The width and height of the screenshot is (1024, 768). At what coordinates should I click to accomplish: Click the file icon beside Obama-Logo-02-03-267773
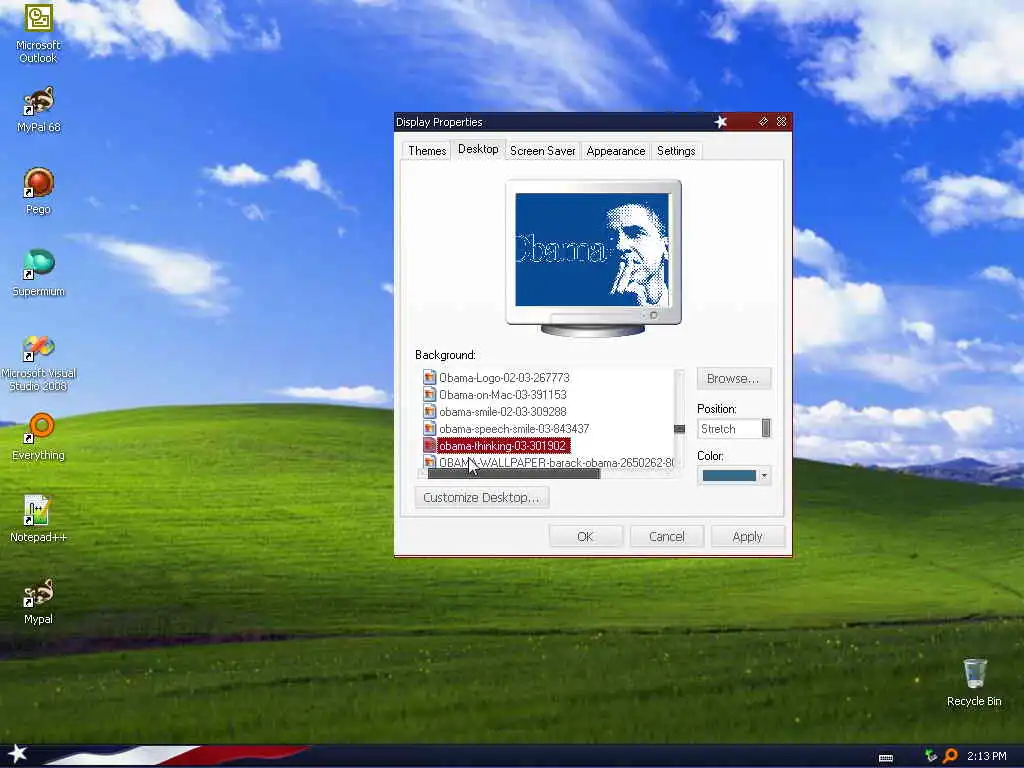429,377
